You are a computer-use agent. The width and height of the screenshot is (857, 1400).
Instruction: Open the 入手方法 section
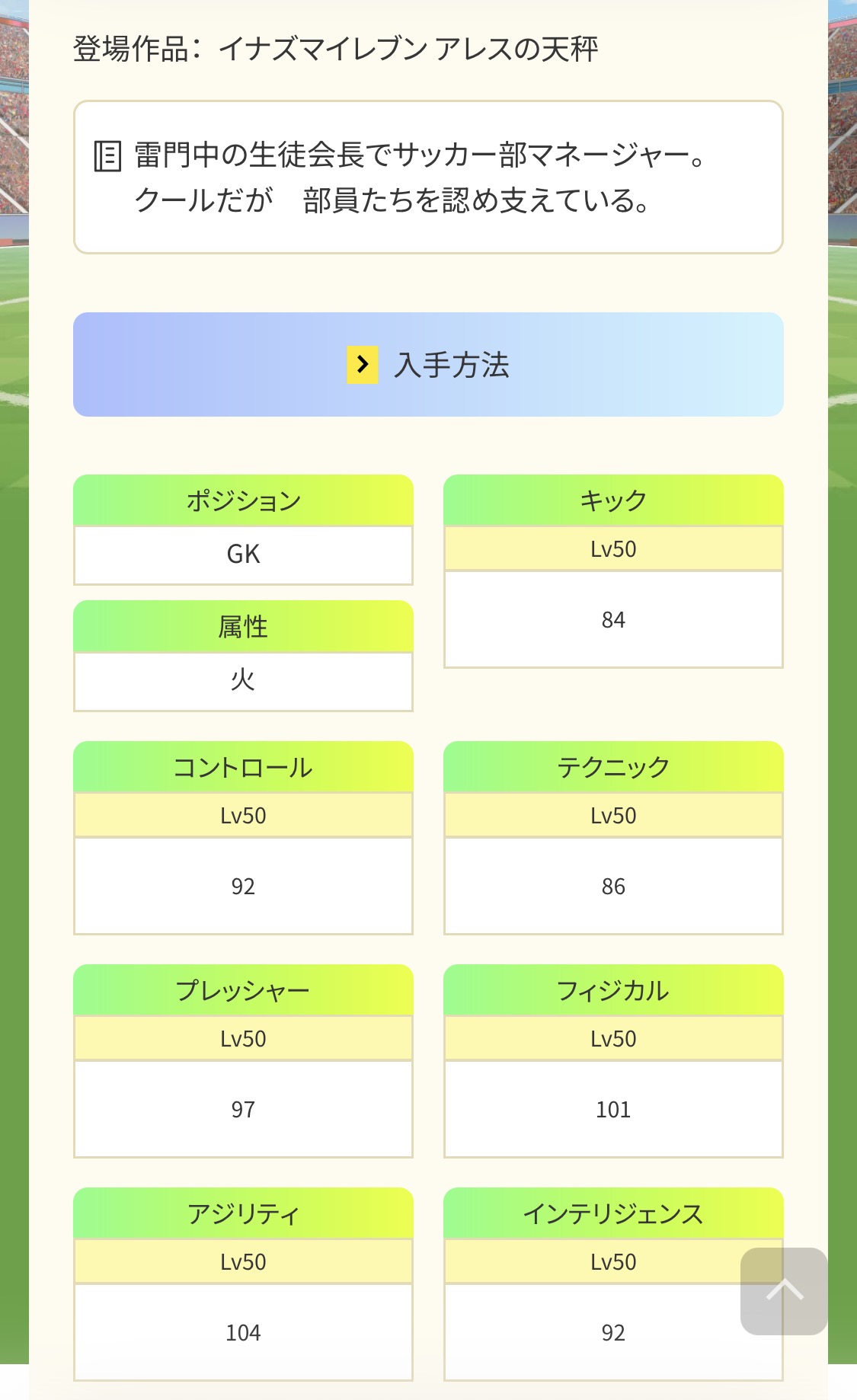(428, 365)
